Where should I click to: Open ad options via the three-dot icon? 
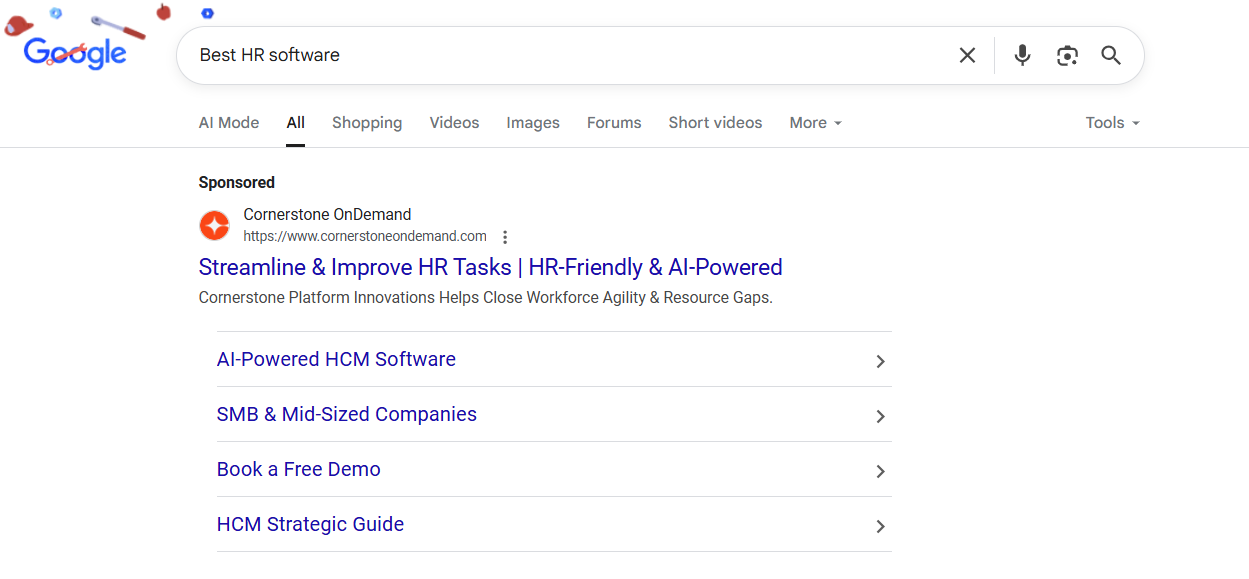[505, 237]
